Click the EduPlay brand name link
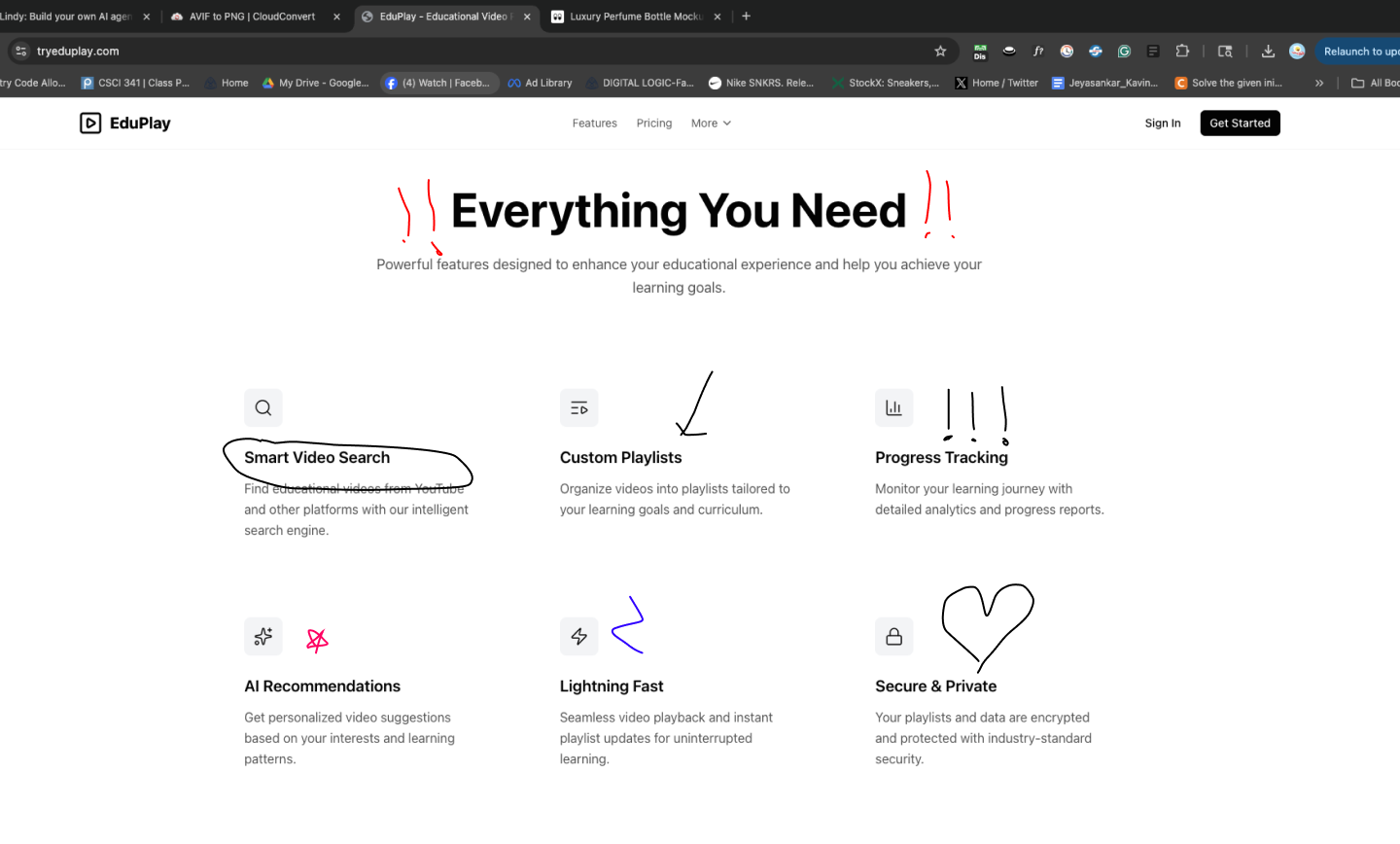1400x844 pixels. click(140, 123)
